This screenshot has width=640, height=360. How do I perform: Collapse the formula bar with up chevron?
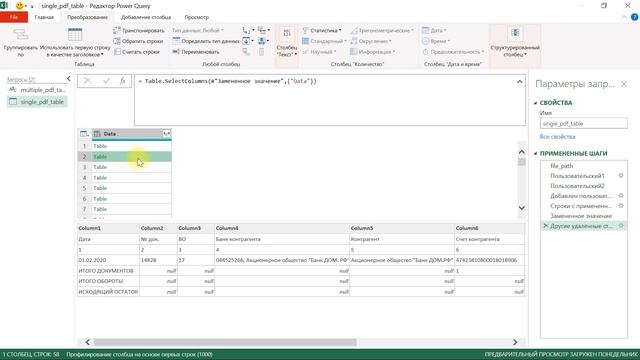click(519, 82)
